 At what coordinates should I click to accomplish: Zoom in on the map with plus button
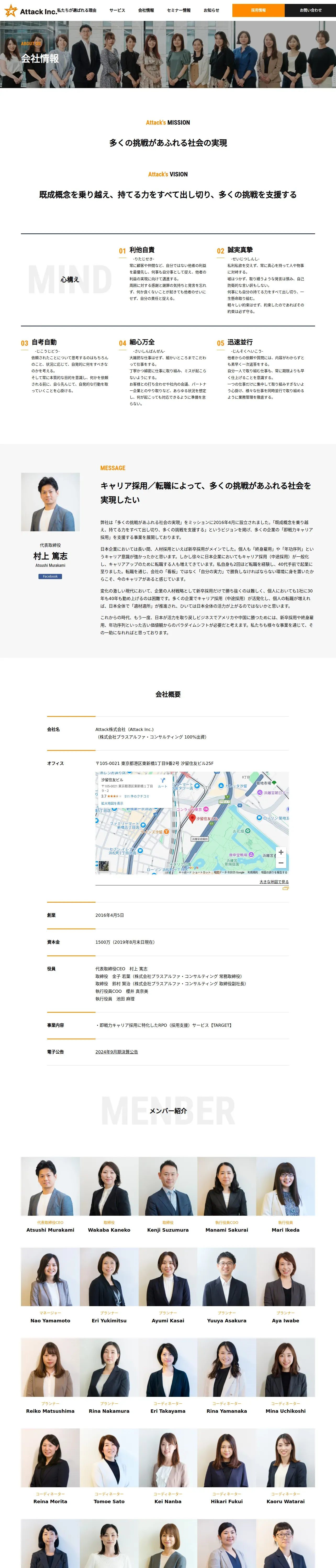(x=281, y=852)
